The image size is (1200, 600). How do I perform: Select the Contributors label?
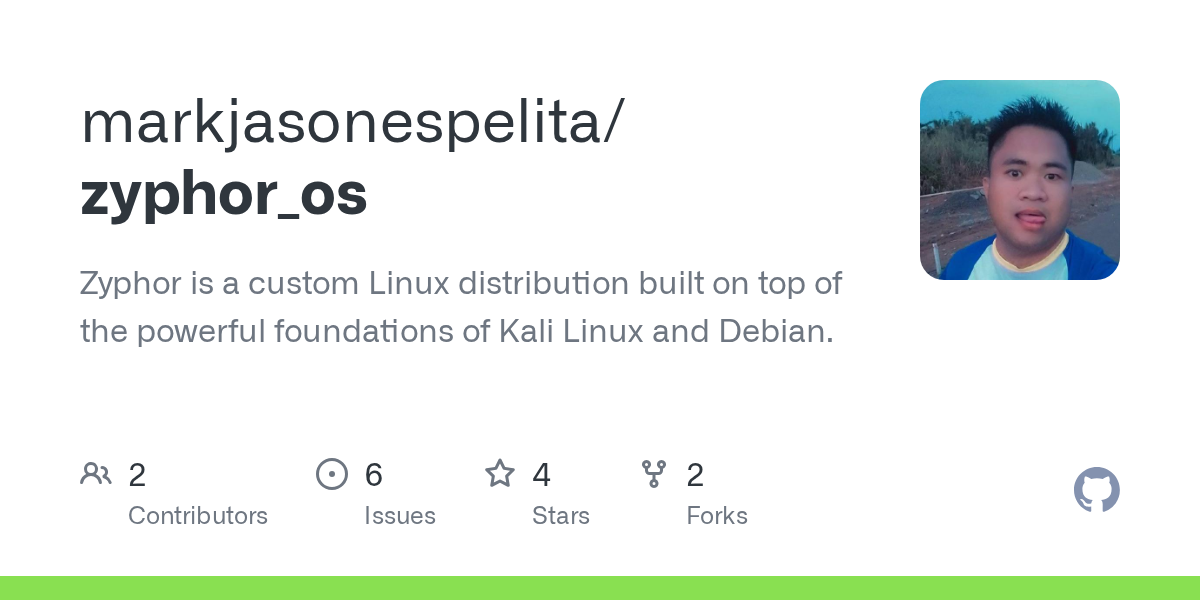(x=198, y=516)
